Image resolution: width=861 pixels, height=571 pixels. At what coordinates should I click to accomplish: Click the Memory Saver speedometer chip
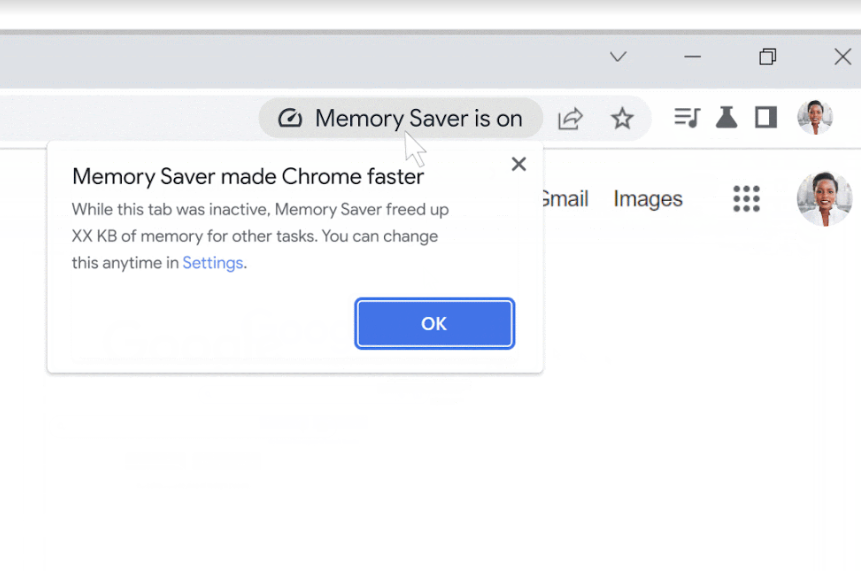[x=401, y=118]
